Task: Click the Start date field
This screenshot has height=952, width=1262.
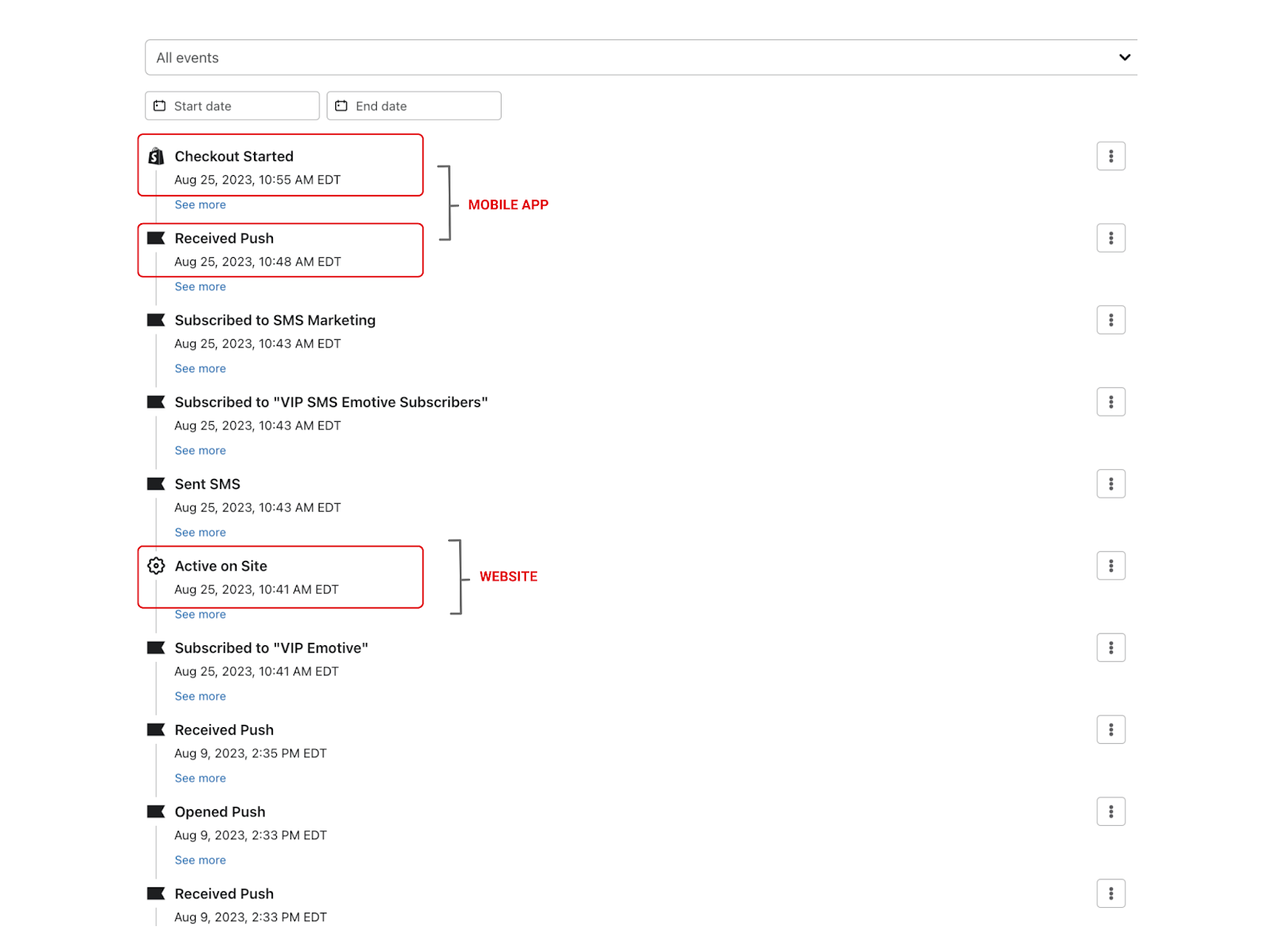Action: [x=232, y=106]
